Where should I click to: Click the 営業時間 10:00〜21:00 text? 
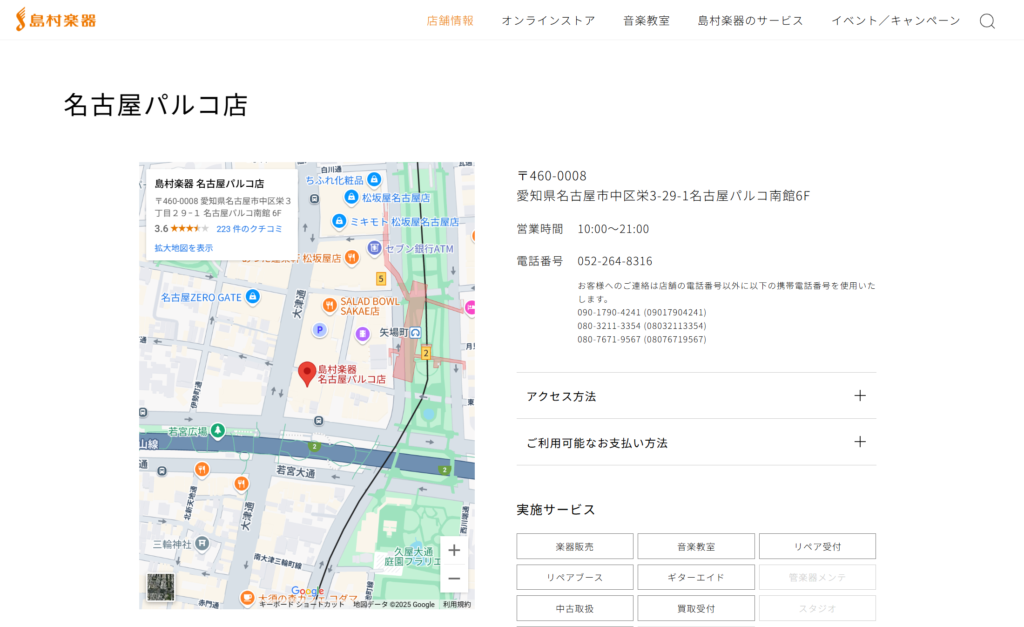pos(583,229)
